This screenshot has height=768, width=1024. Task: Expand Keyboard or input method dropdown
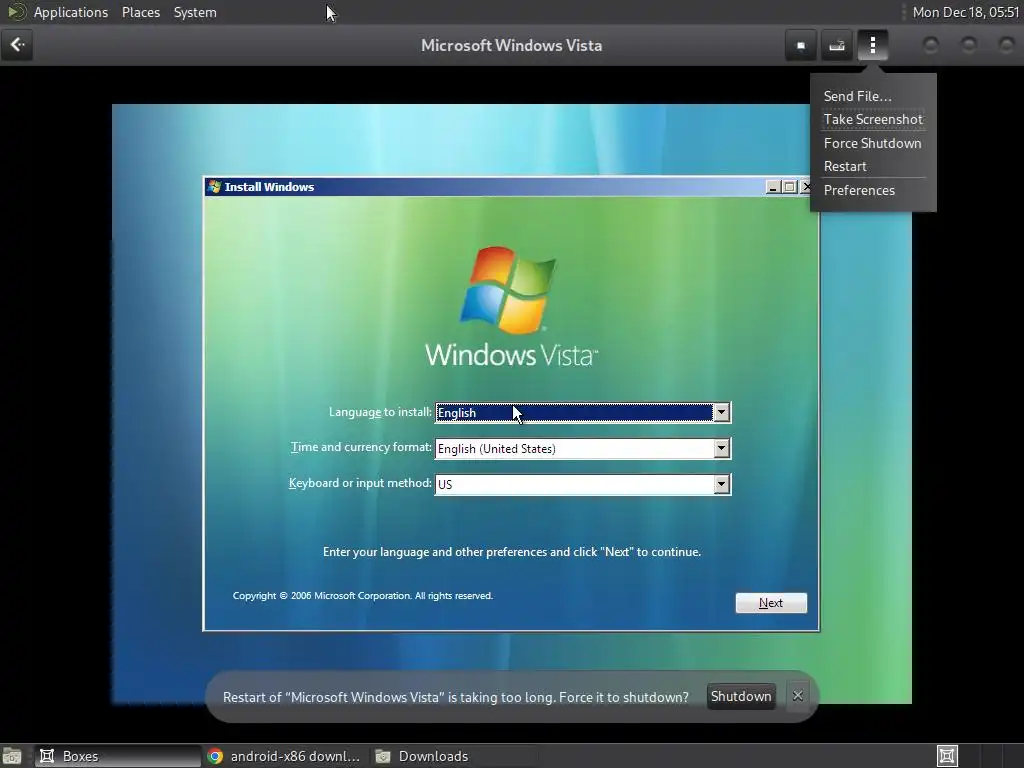pos(721,485)
